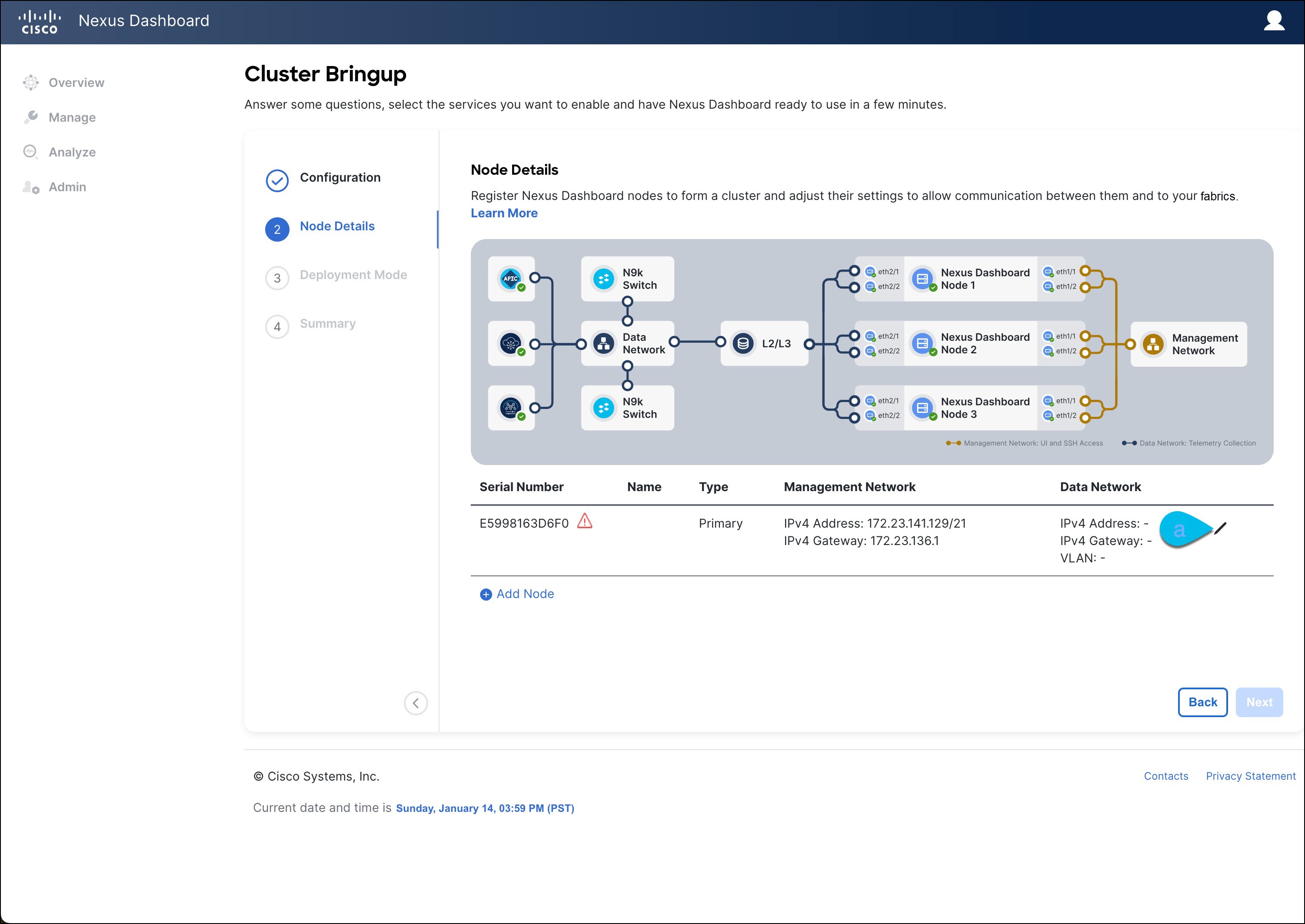Click Node 1 eth1/1 port icon
The height and width of the screenshot is (924, 1305).
click(x=1049, y=271)
